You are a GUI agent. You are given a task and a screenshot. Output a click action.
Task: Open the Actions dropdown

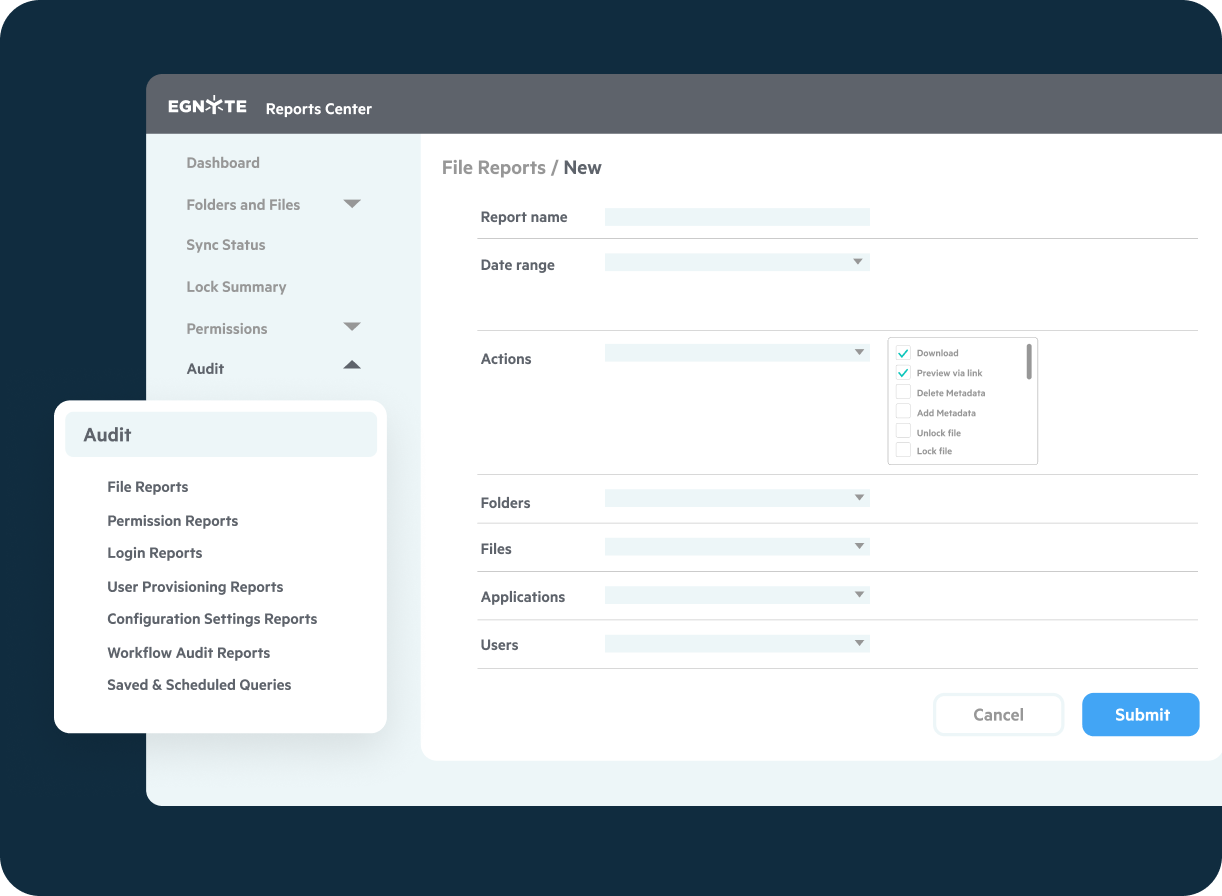(x=737, y=353)
